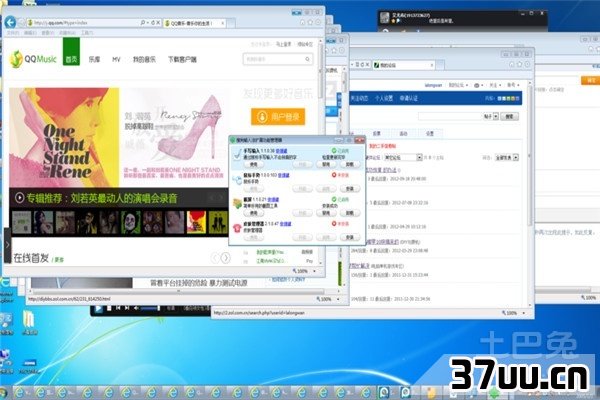Viewport: 600px width, 400px height.
Task: Click 马上登录 link at QQ Music top right
Action: point(284,44)
